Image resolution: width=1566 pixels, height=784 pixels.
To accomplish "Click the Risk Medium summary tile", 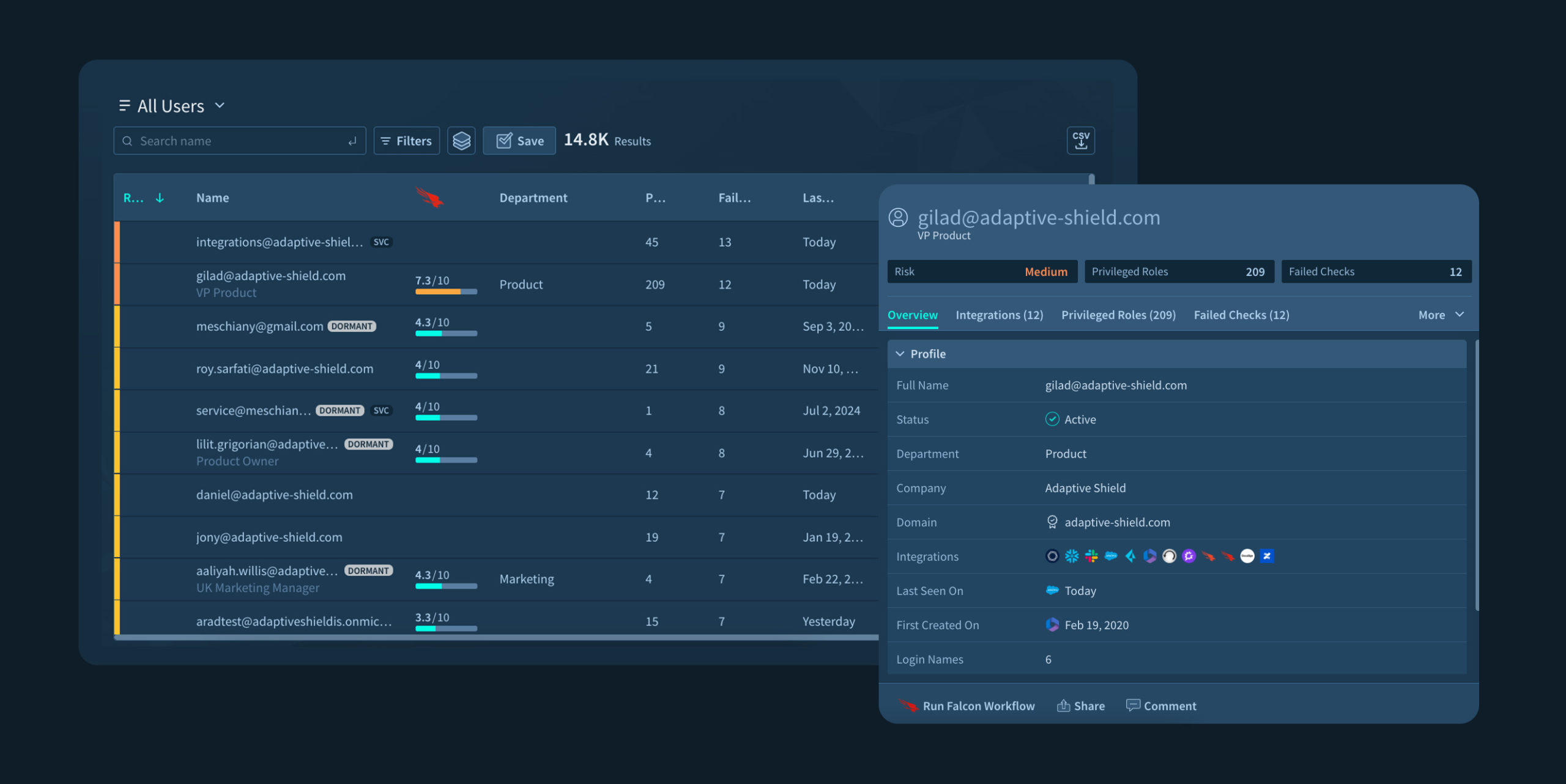I will (982, 272).
